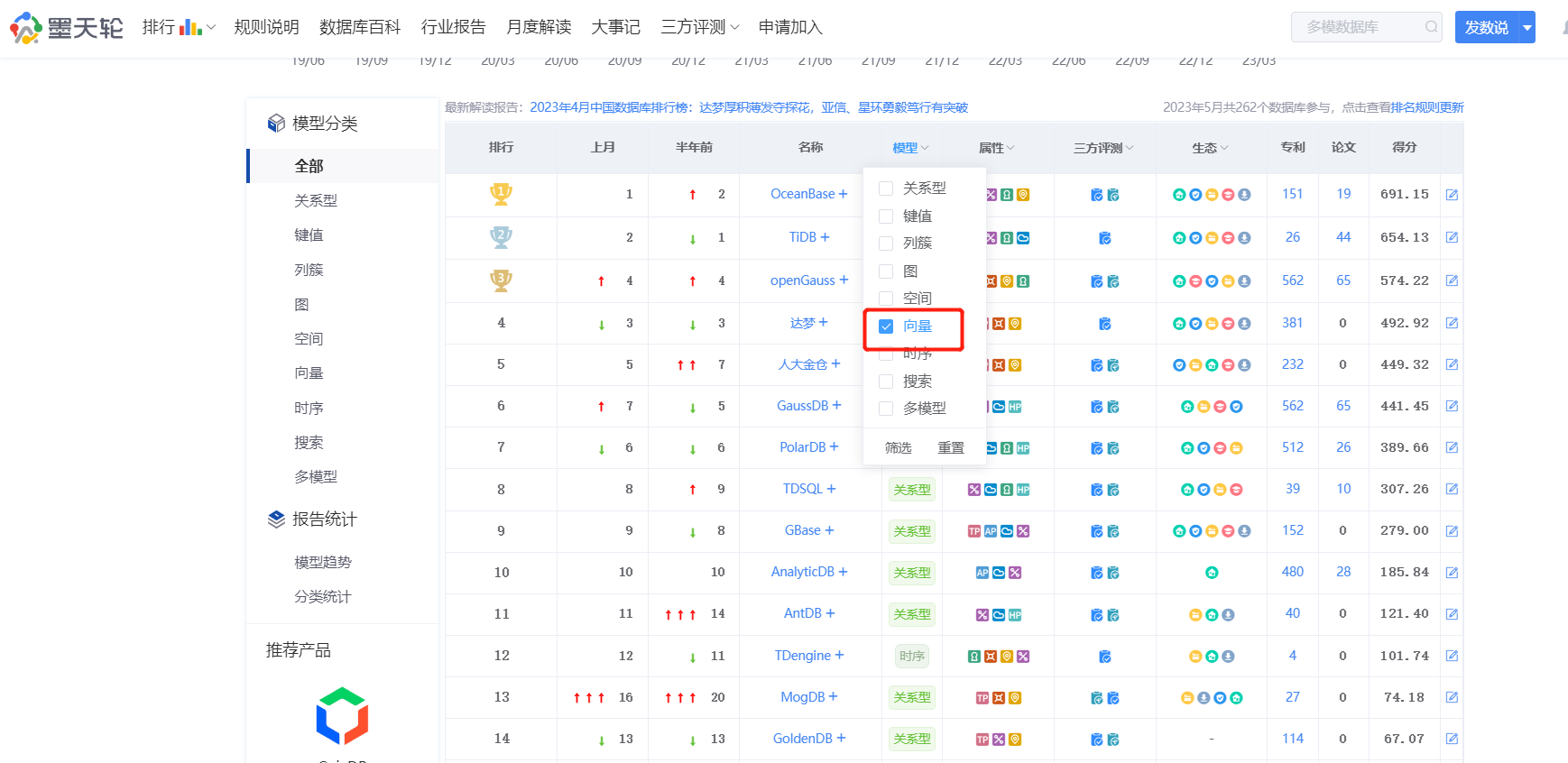Open 大事记 in top navigation
The width and height of the screenshot is (1568, 763).
616,27
